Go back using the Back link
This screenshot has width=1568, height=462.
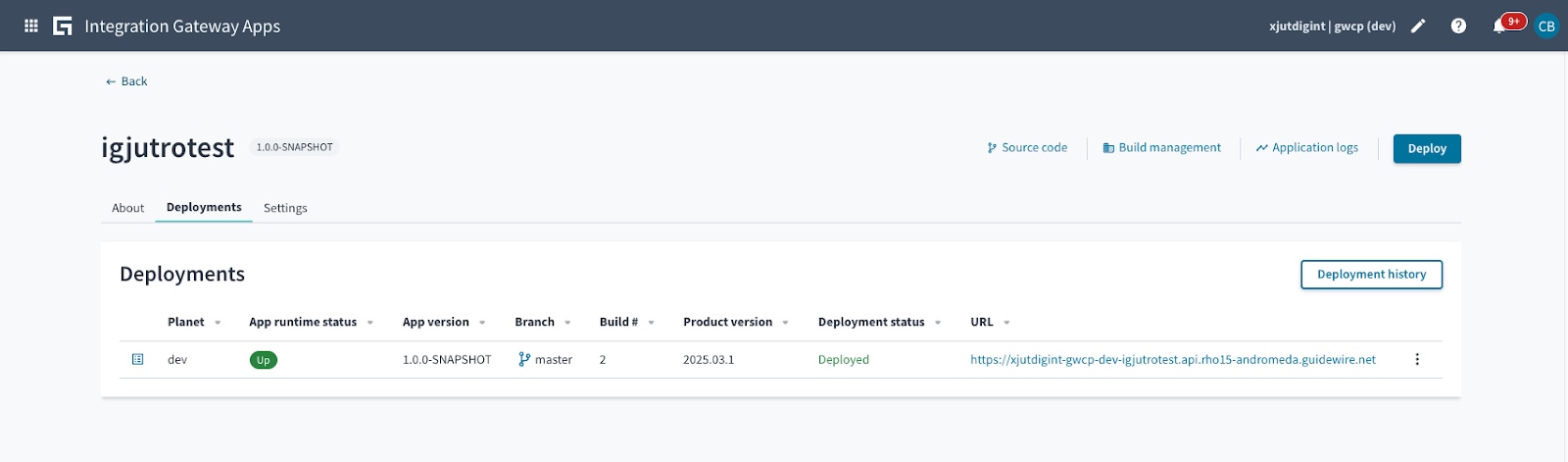[x=126, y=81]
